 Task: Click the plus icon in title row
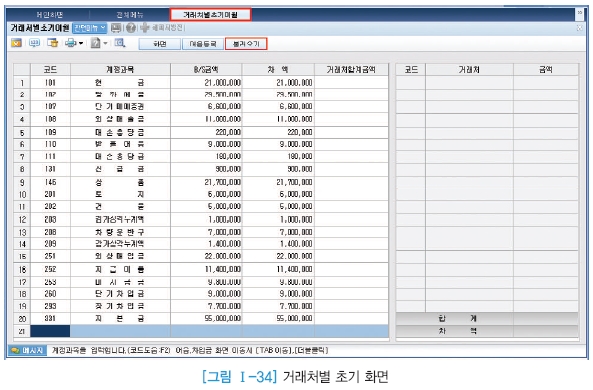pyautogui.click(x=145, y=28)
